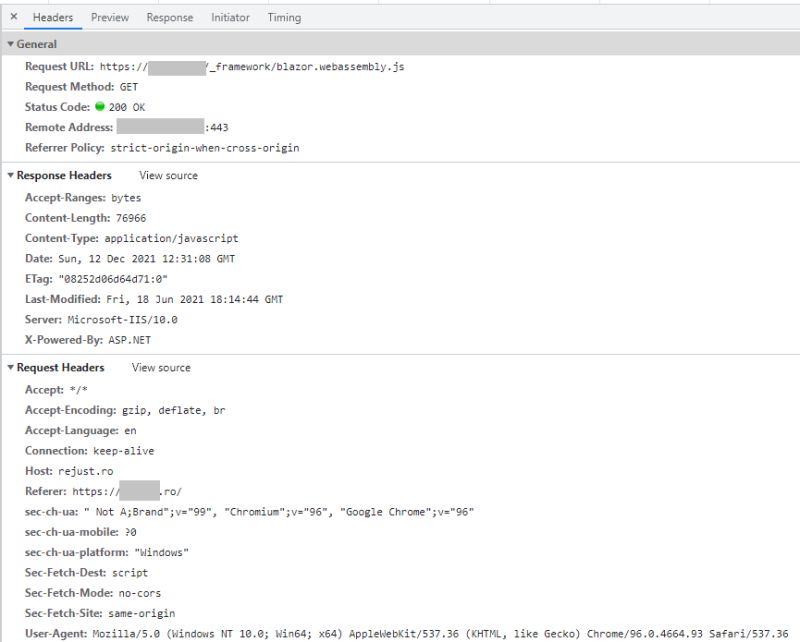Collapse the Response Headers section
Image resolution: width=800 pixels, height=642 pixels.
pyautogui.click(x=10, y=175)
